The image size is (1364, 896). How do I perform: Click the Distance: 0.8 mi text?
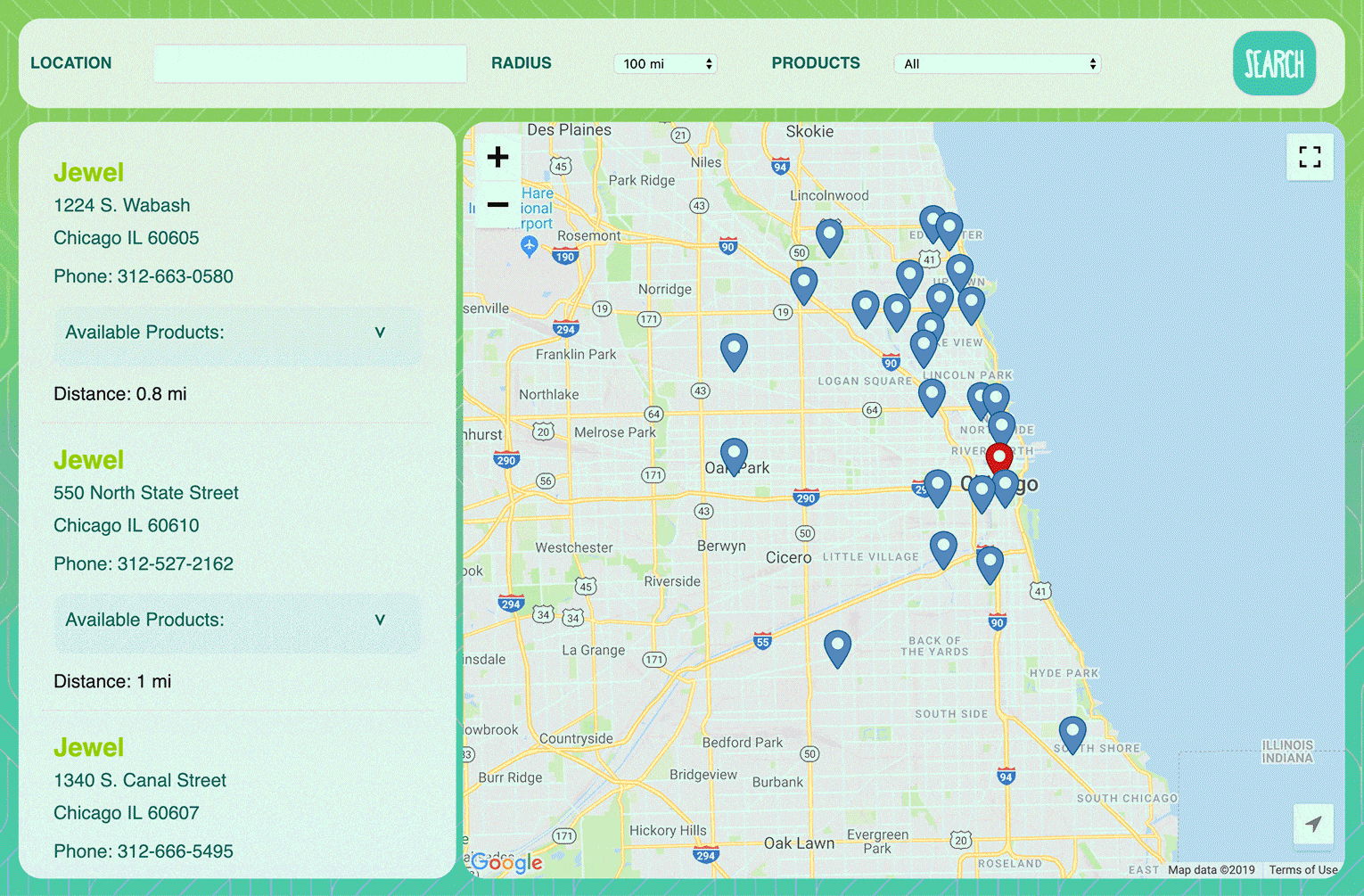(x=120, y=394)
